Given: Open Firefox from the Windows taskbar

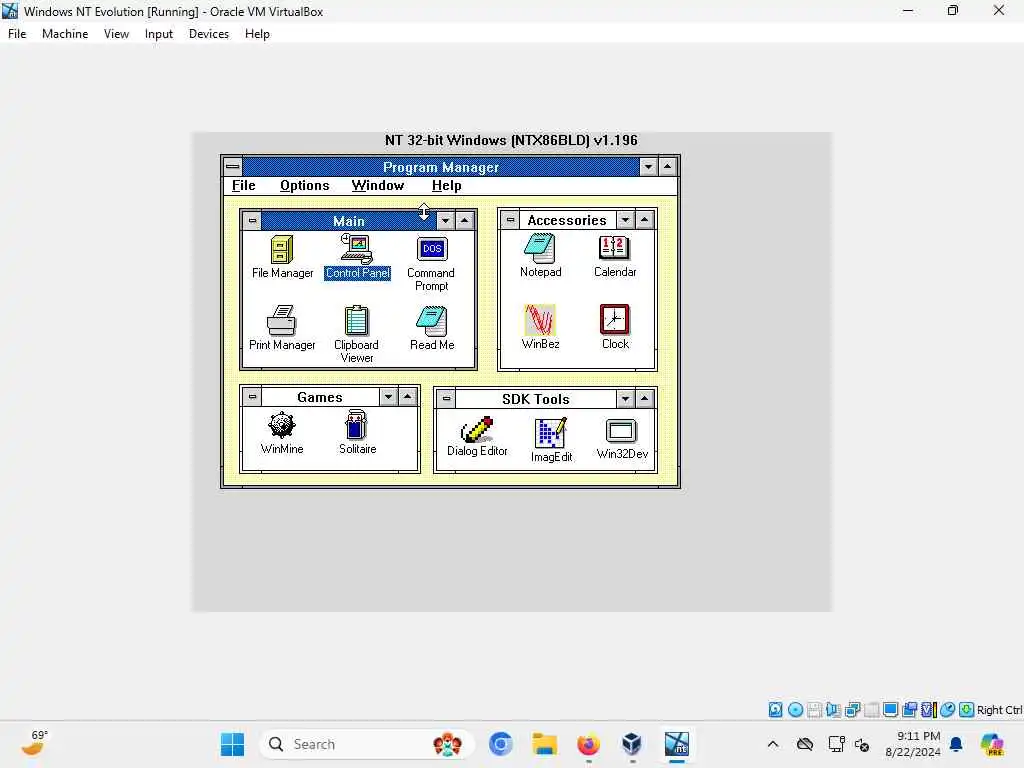Looking at the screenshot, I should point(588,744).
